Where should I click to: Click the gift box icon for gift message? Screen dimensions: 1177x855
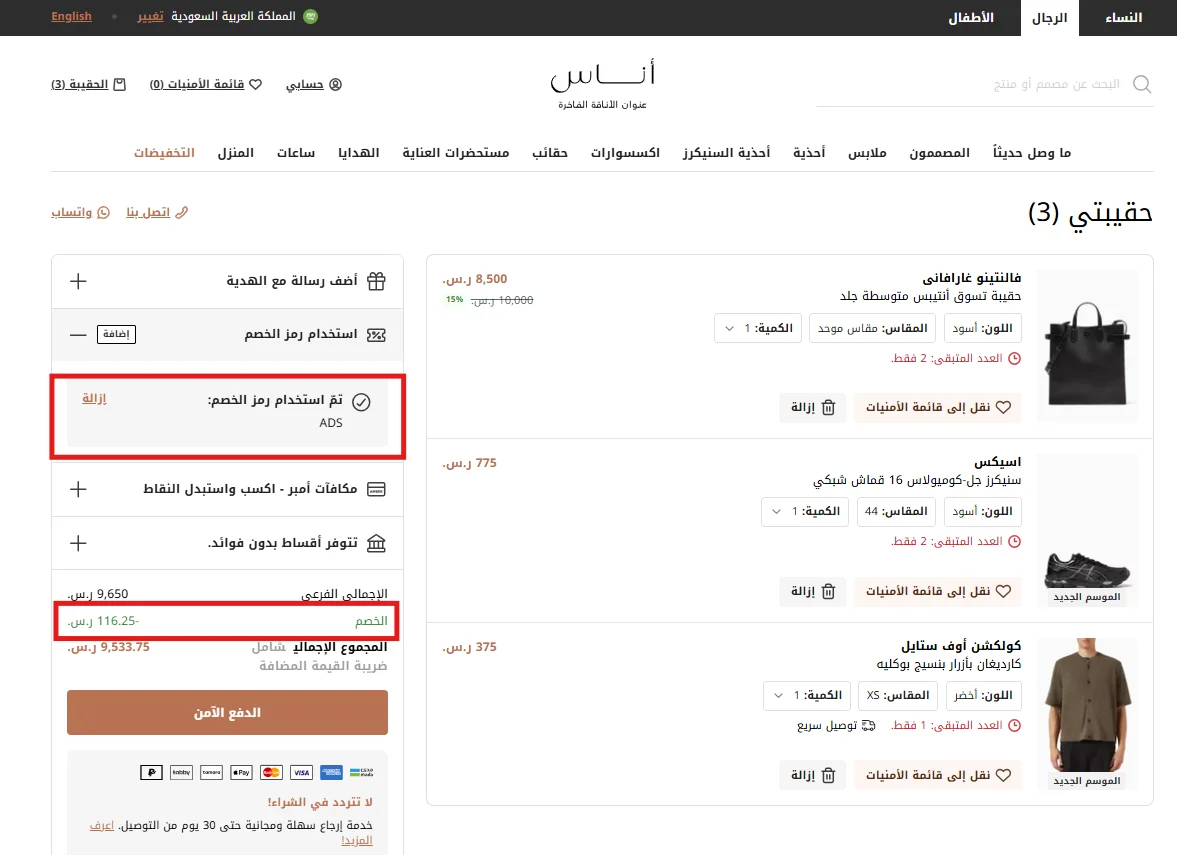coord(376,281)
